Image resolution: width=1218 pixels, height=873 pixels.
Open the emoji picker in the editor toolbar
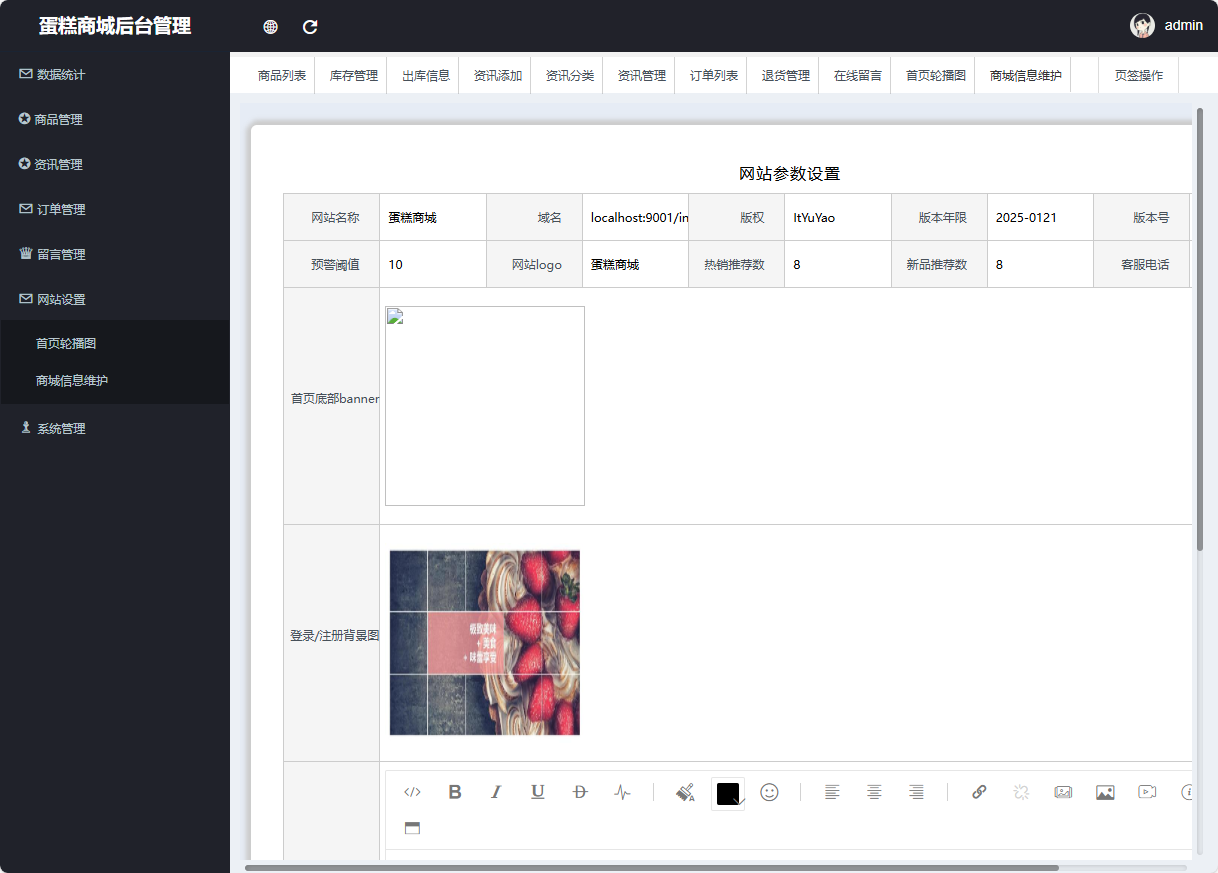[x=768, y=792]
